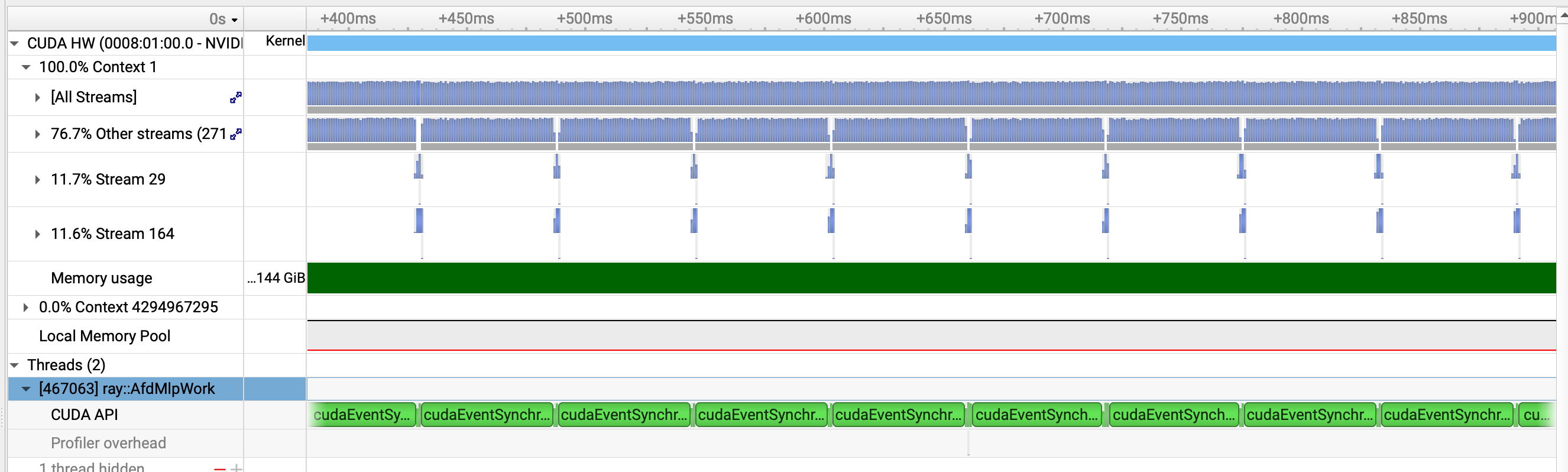Click the cudaEventSynchr... block starting near +850ms
Viewport: 1568px width, 472px height.
click(1447, 415)
